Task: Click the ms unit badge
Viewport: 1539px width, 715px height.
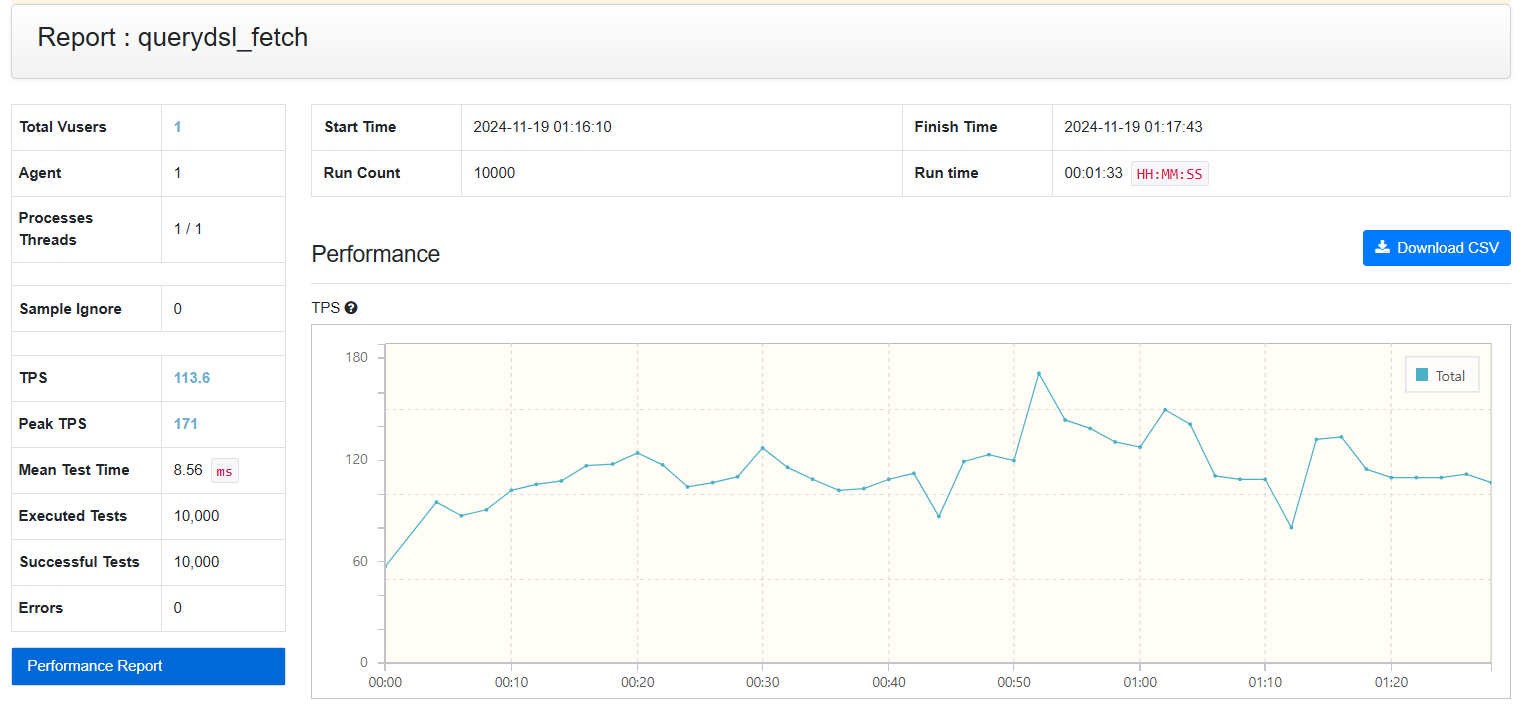Action: [225, 471]
